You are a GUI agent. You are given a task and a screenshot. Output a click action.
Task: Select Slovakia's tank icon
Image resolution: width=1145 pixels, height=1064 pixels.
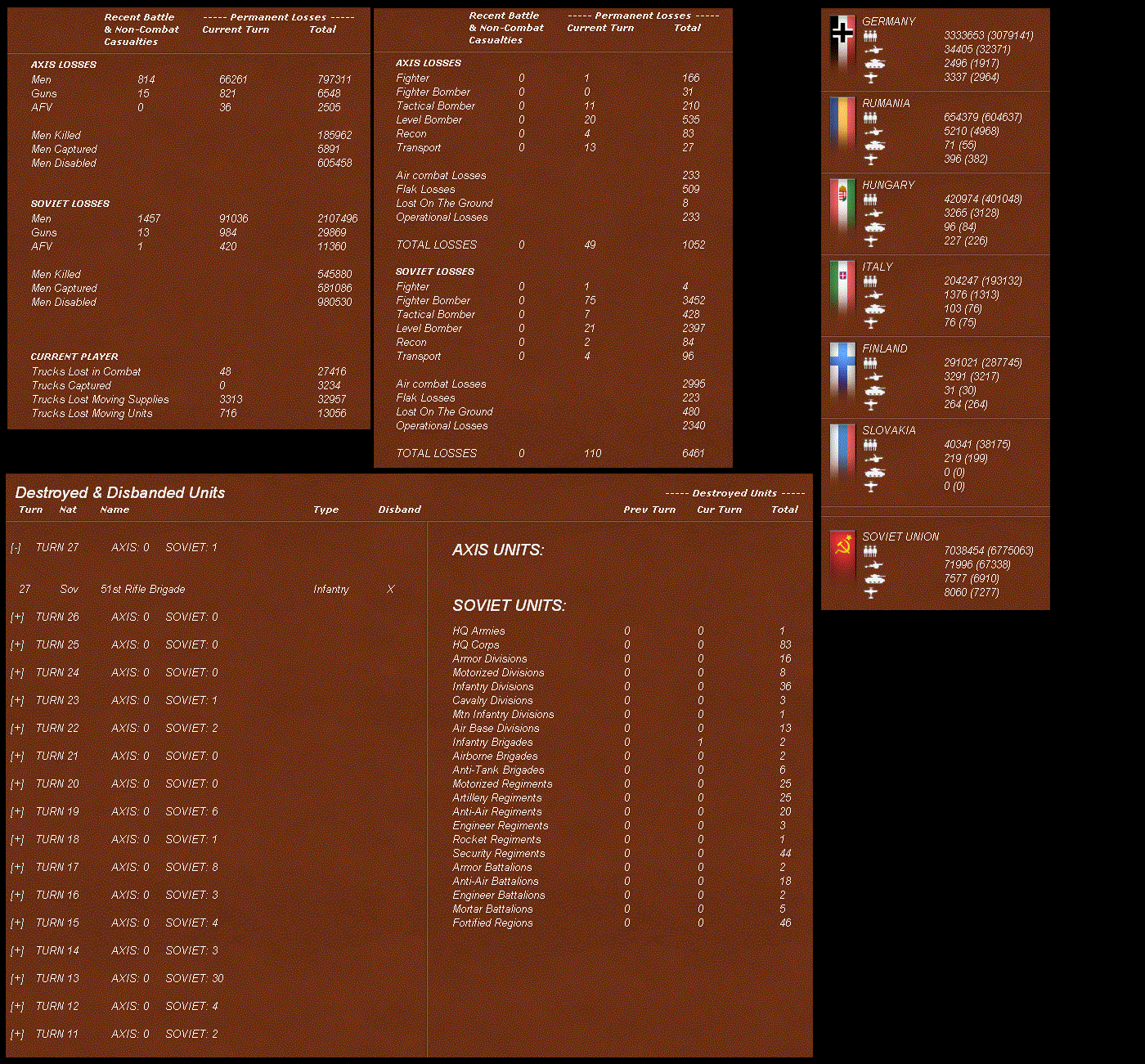[x=874, y=473]
